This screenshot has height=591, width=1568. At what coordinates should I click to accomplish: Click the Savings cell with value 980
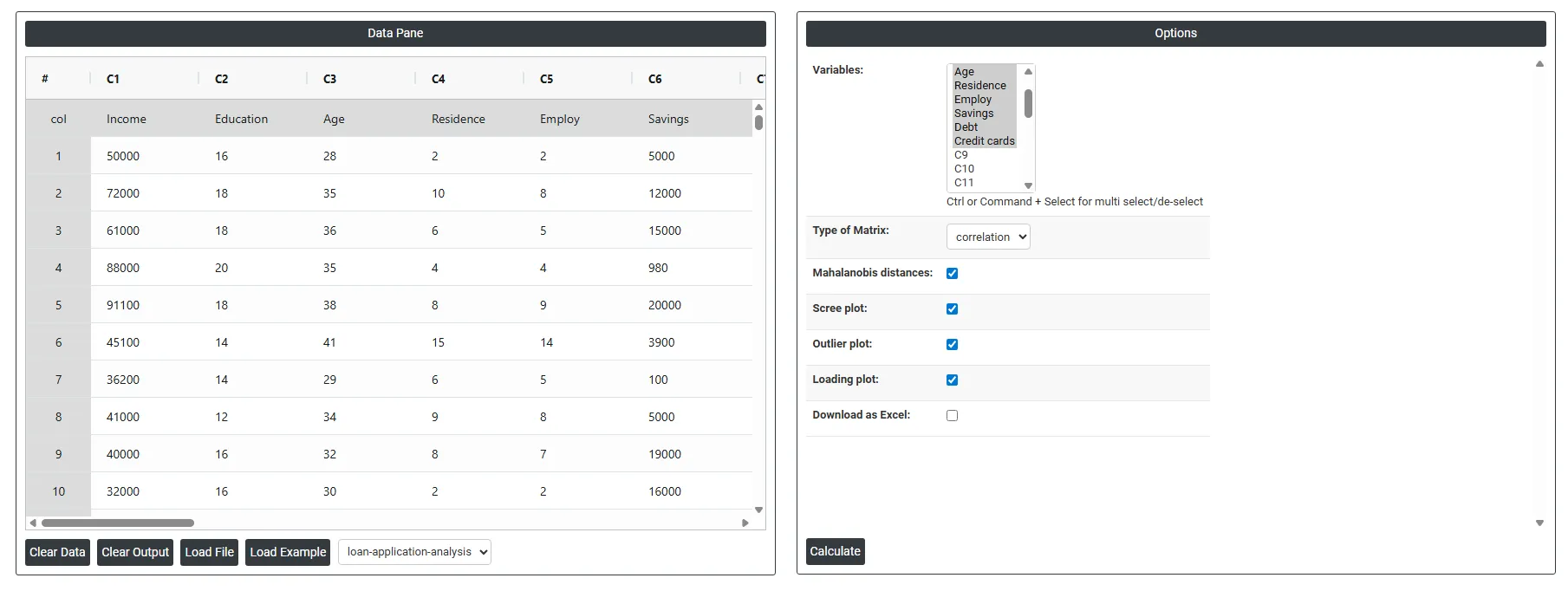[x=686, y=268]
